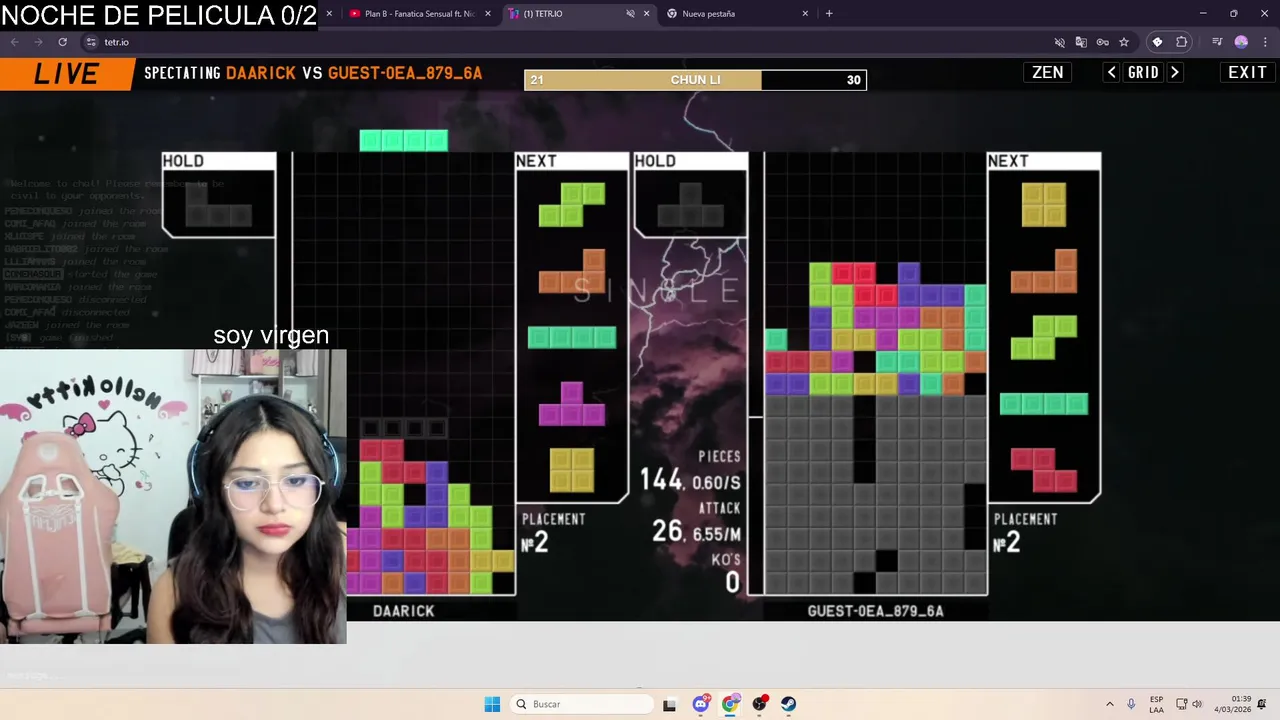
Task: Click DAARICK's HOLD piece box
Action: click(218, 195)
